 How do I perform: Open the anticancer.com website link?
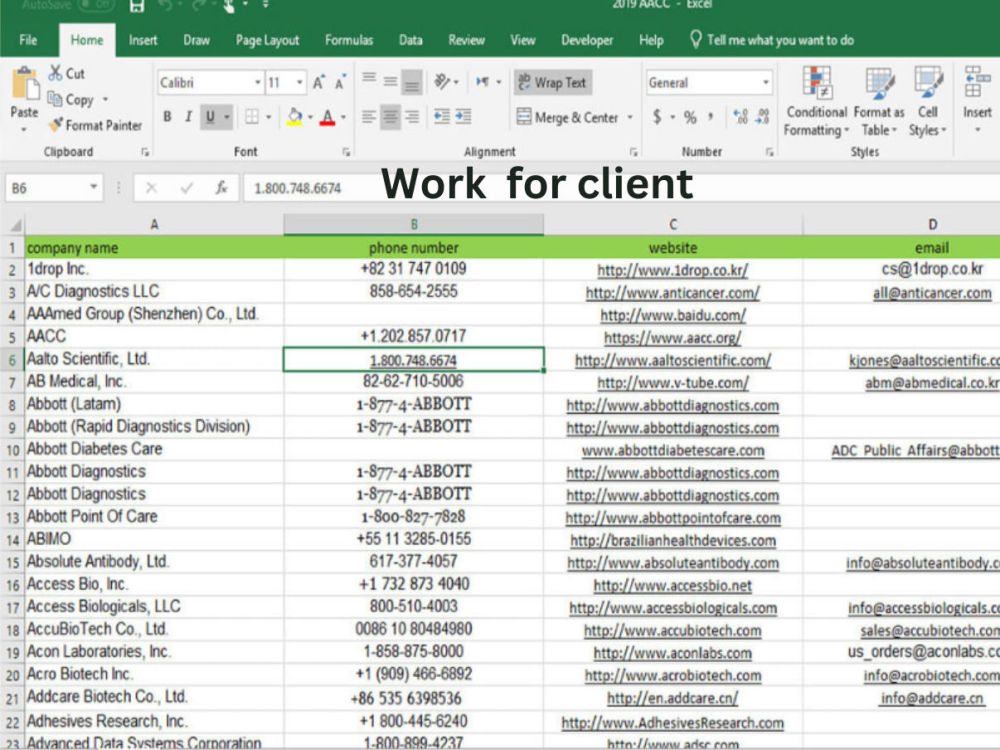coord(672,293)
